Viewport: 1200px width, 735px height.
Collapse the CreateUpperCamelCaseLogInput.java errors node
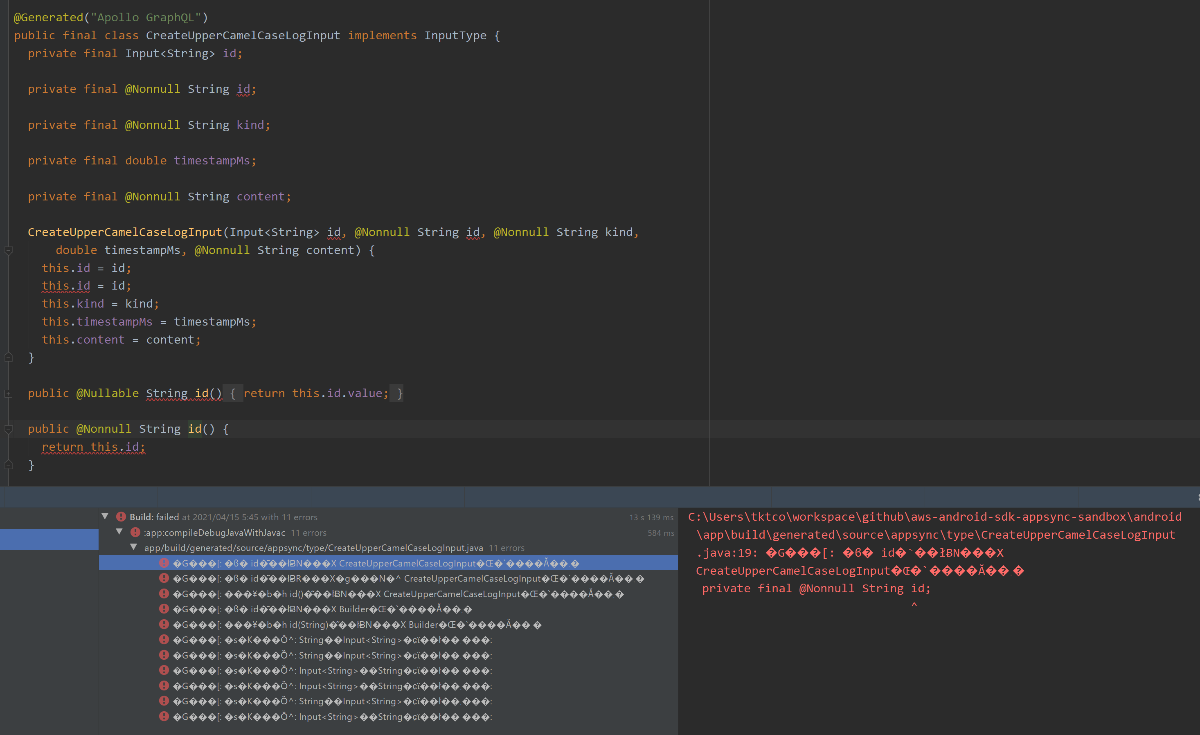(x=135, y=548)
